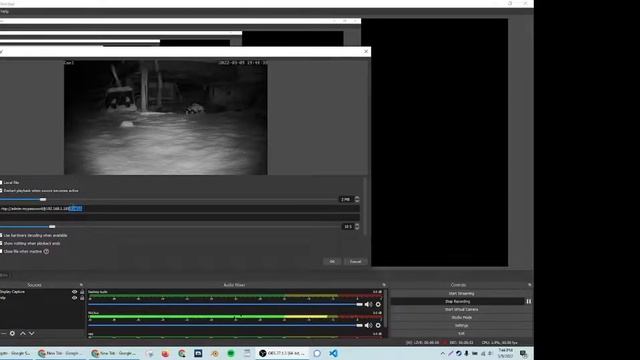
Task: Mute Mic/Aux speaker icon
Action: pos(368,325)
